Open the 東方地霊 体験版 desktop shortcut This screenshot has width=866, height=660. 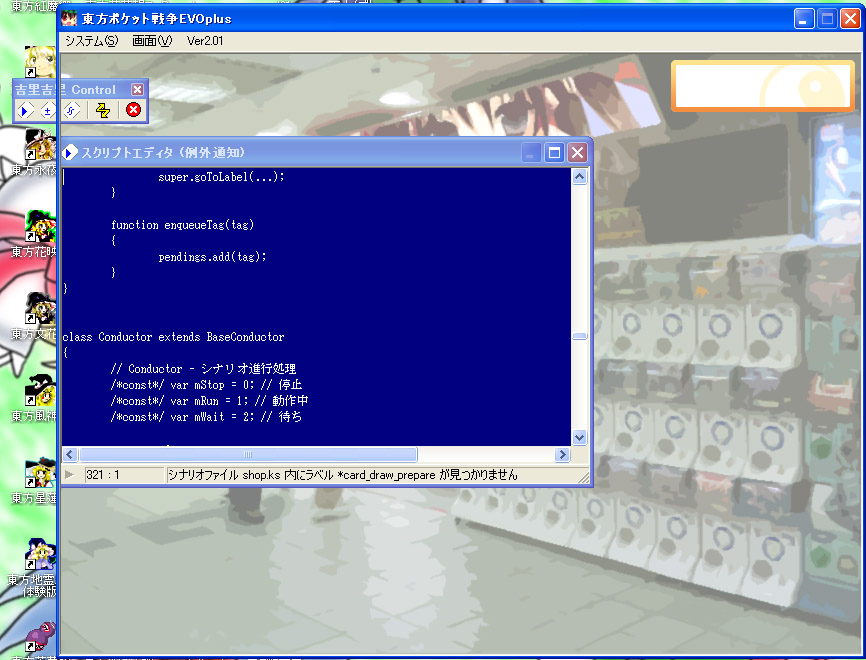[x=40, y=557]
